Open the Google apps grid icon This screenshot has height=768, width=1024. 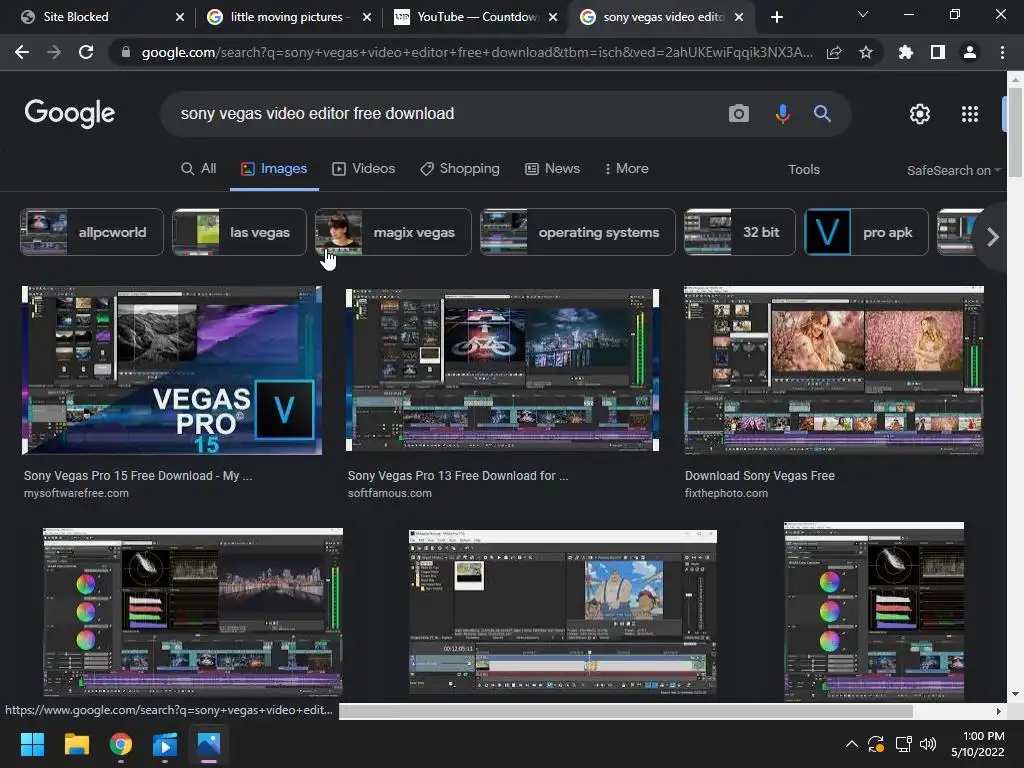click(x=970, y=114)
